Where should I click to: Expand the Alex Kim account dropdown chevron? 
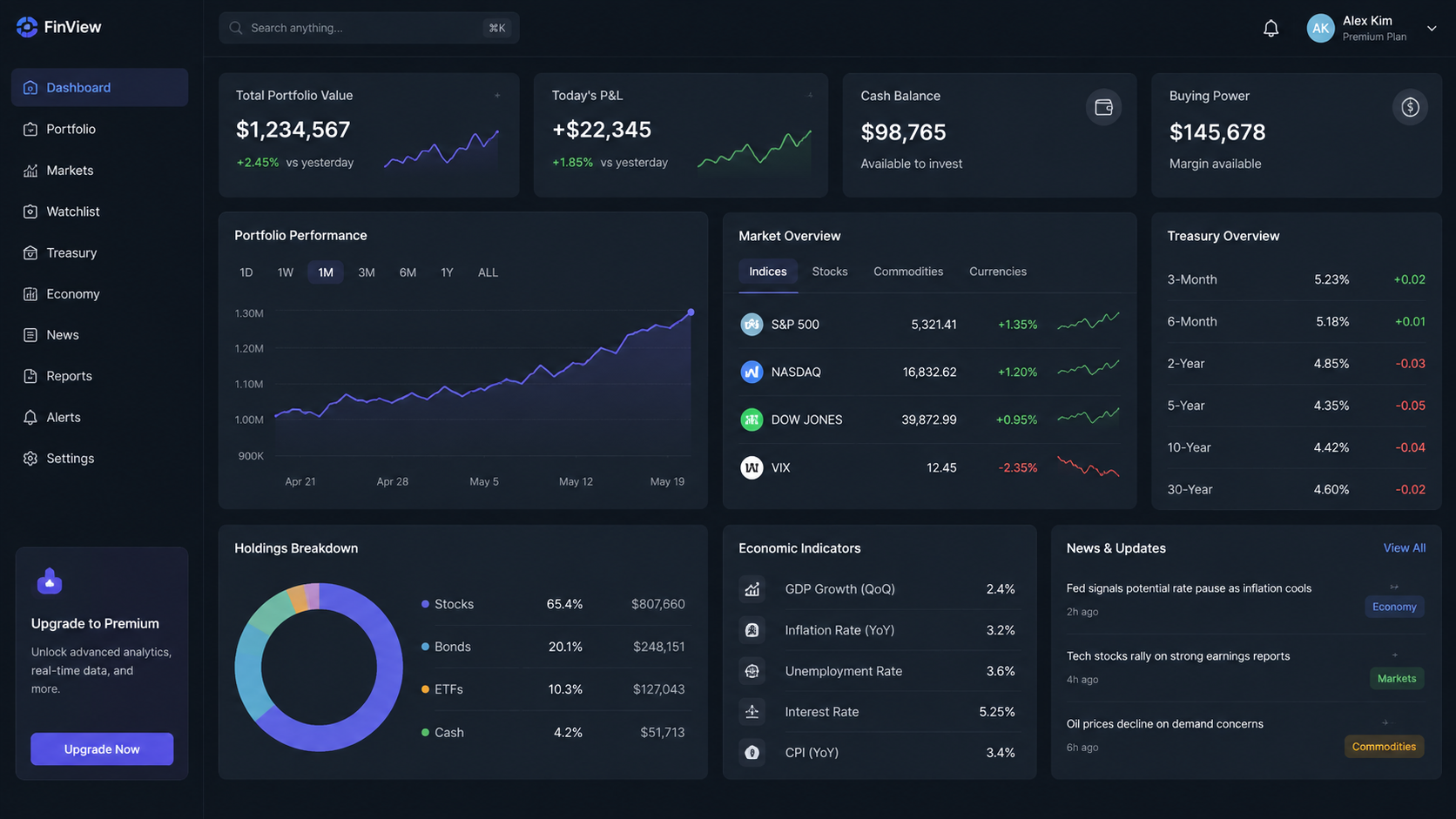(x=1432, y=29)
